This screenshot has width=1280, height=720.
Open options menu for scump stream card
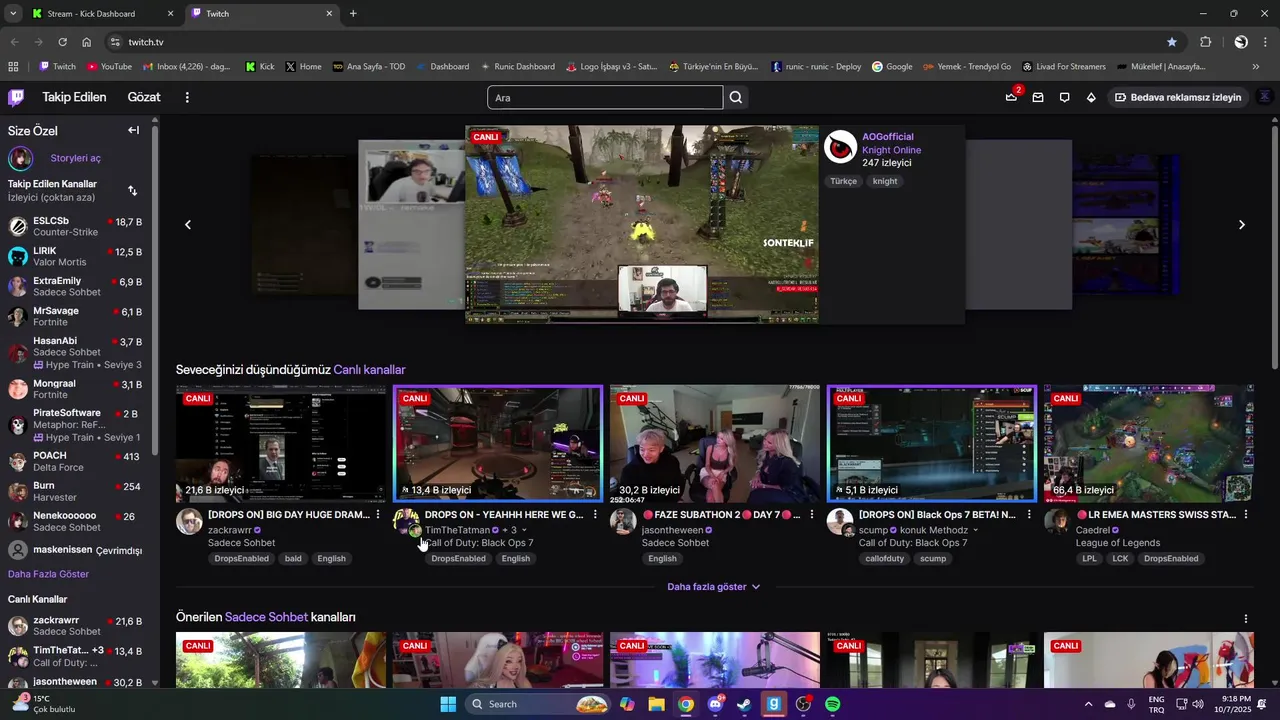tap(1029, 515)
